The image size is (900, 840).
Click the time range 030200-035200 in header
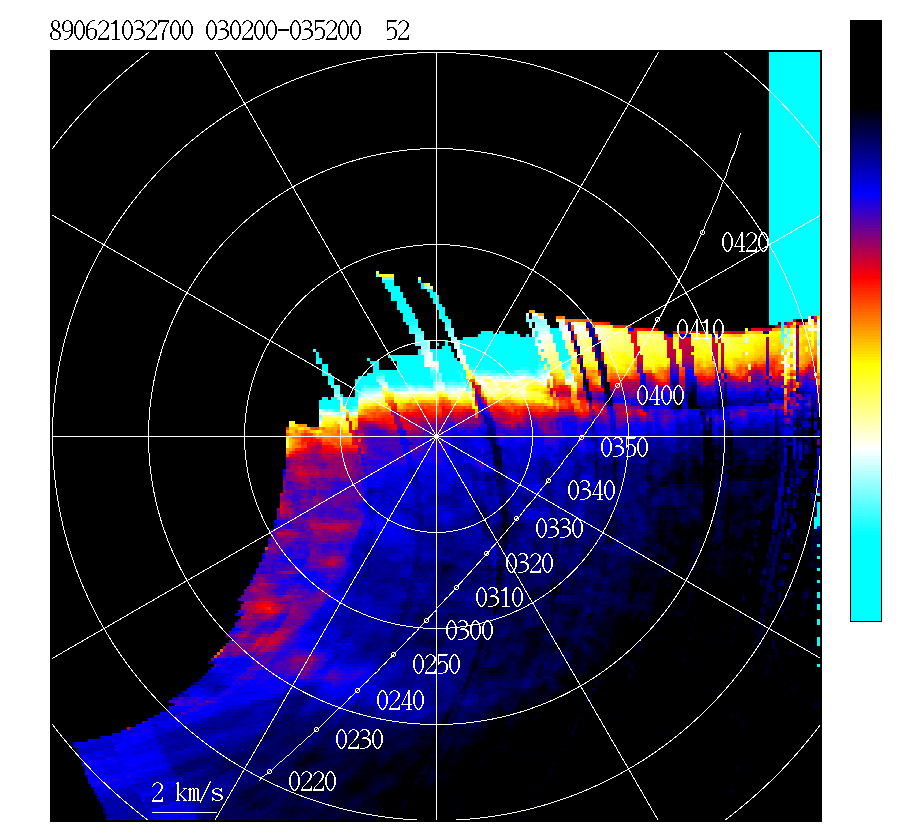tap(284, 31)
